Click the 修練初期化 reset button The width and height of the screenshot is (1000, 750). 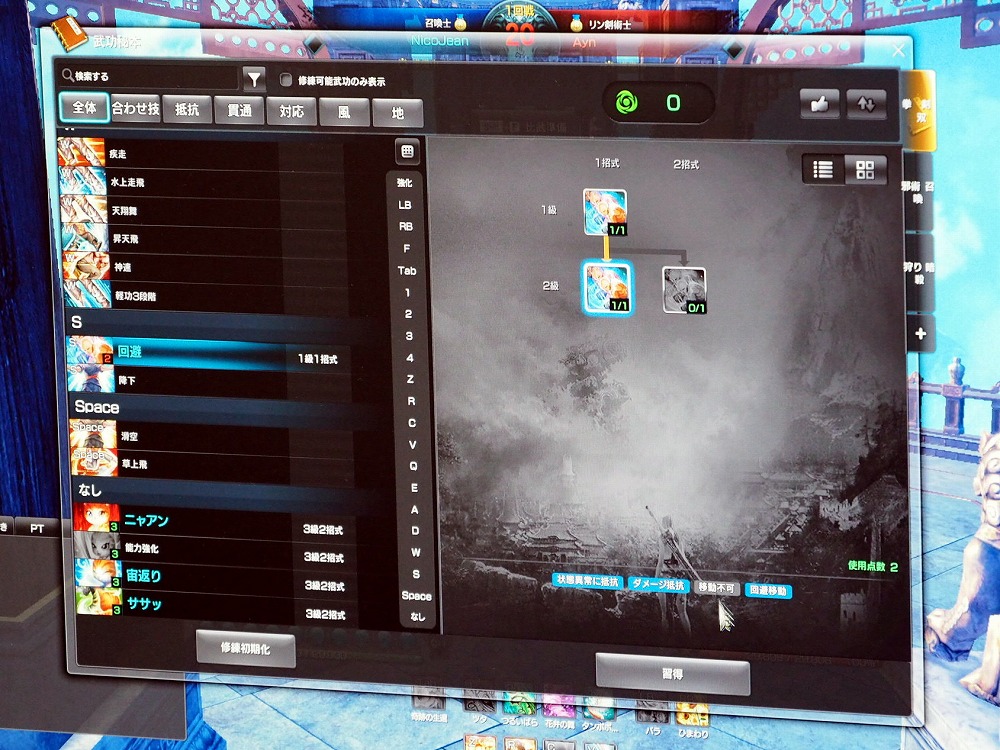(x=246, y=649)
